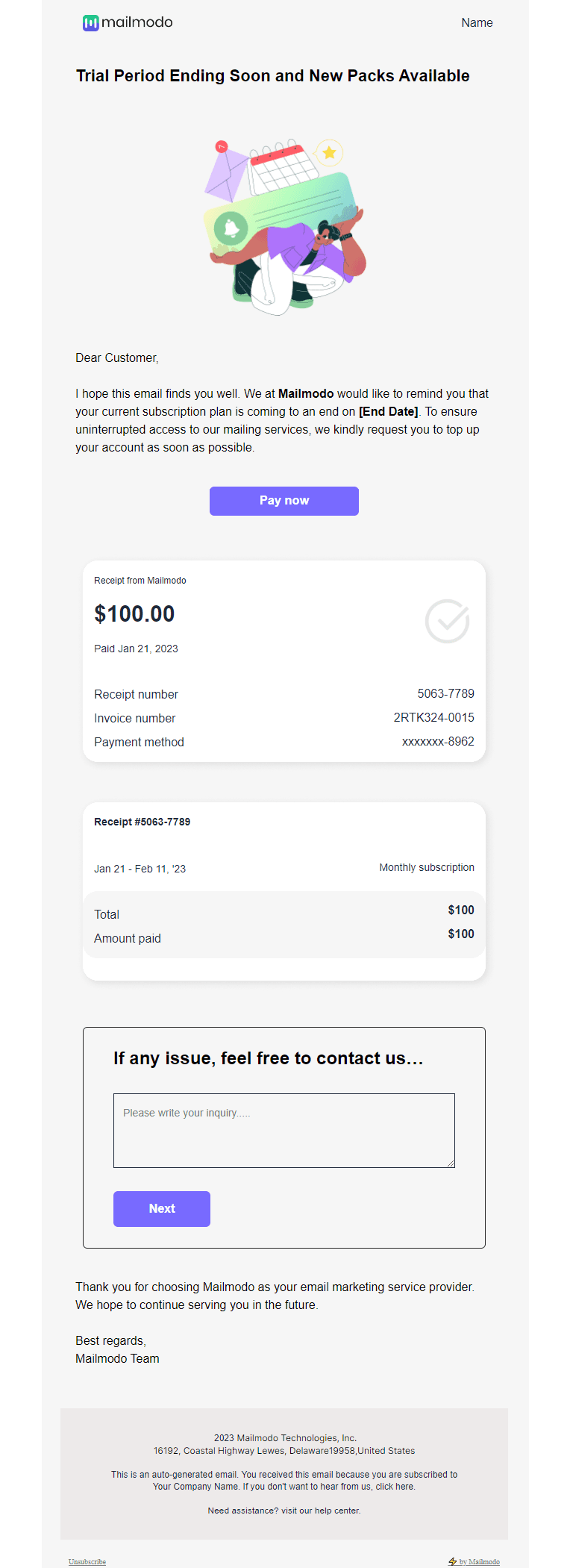
Task: Click the bell icon in the illustration
Action: click(x=230, y=229)
